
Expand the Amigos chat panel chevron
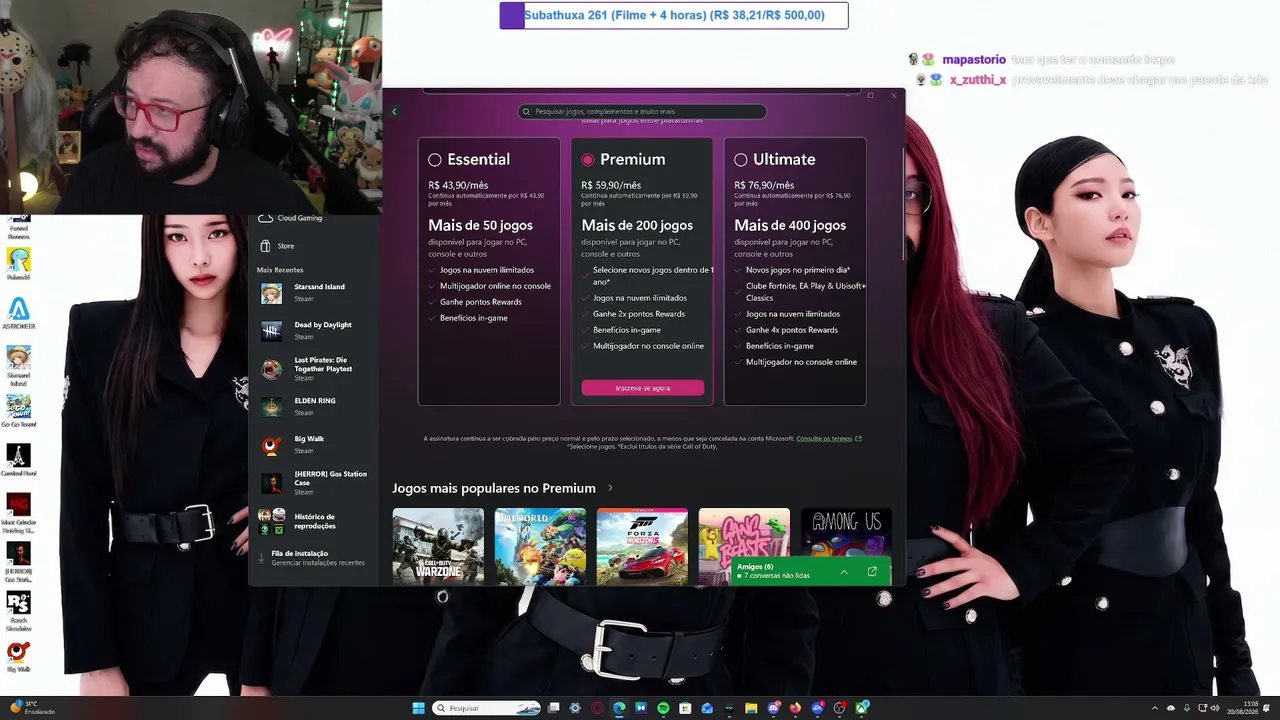(x=844, y=572)
